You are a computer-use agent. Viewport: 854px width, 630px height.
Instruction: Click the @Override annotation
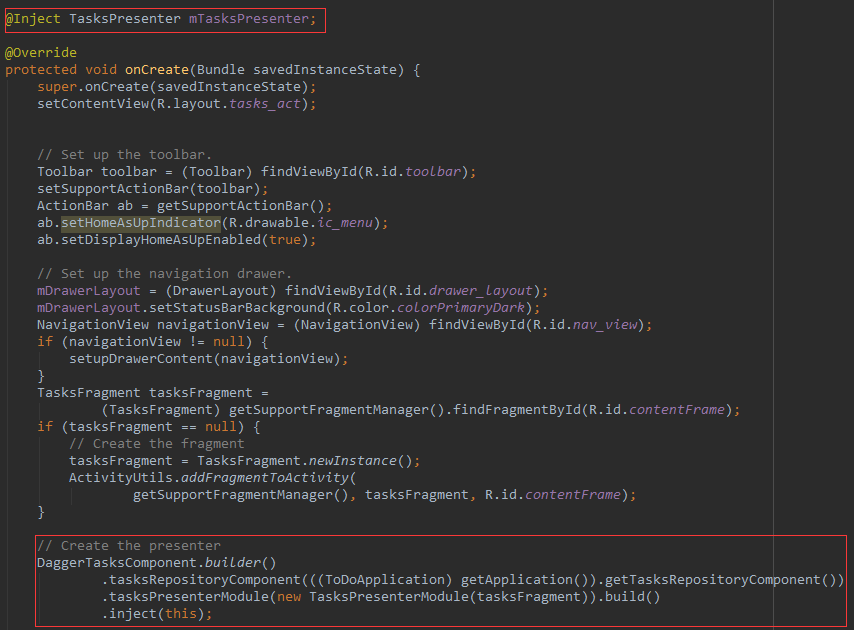pos(41,53)
